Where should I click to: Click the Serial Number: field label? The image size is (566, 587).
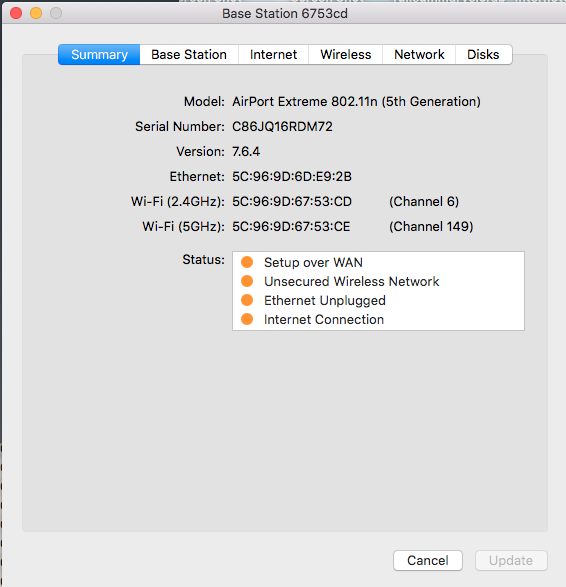(180, 127)
